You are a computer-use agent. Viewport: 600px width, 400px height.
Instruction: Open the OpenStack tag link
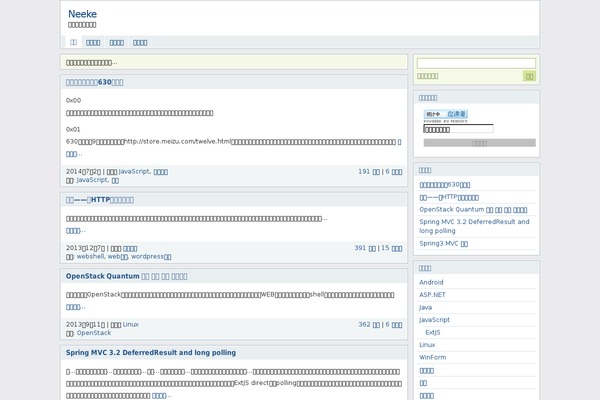coord(94,333)
